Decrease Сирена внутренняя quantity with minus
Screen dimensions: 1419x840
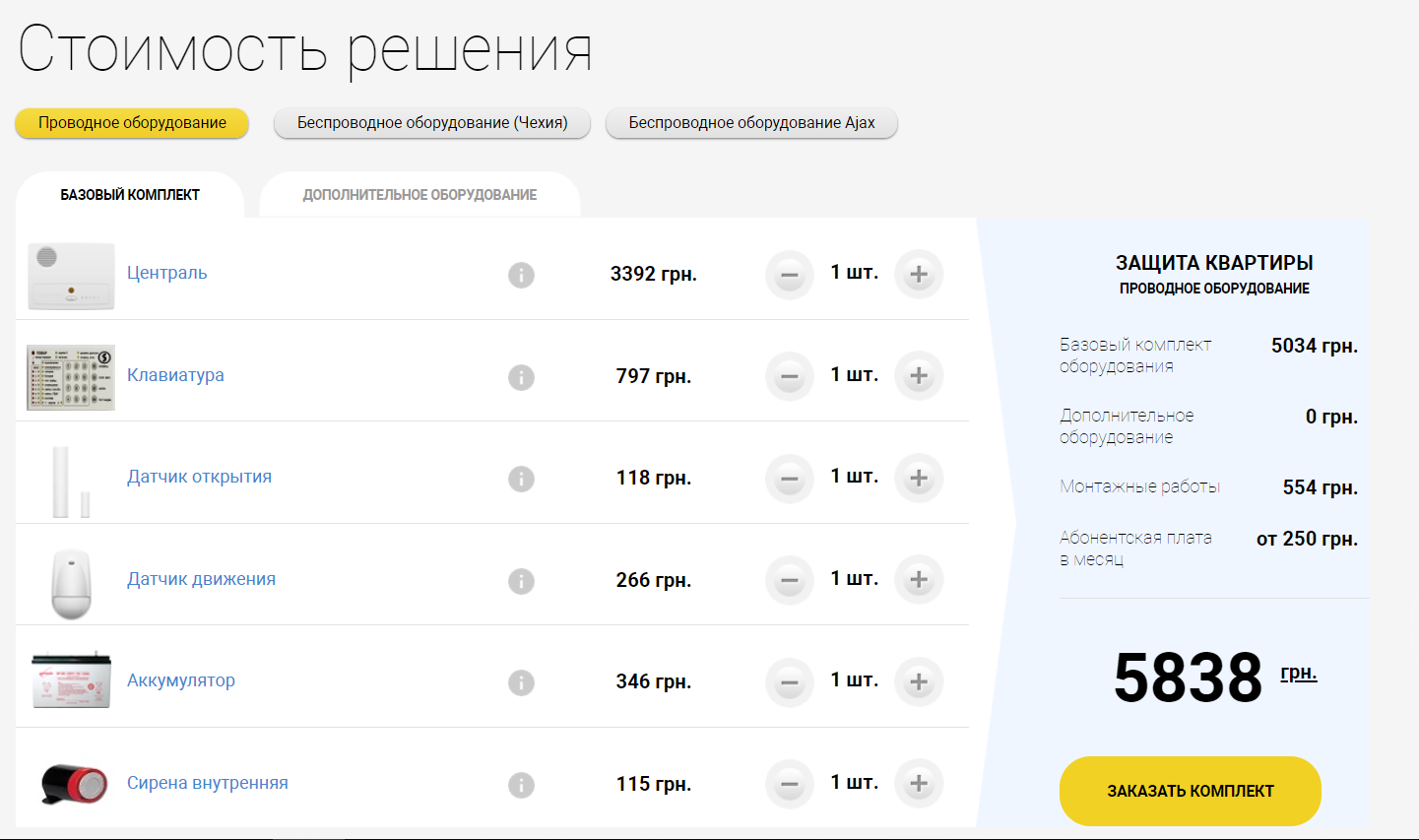click(790, 785)
